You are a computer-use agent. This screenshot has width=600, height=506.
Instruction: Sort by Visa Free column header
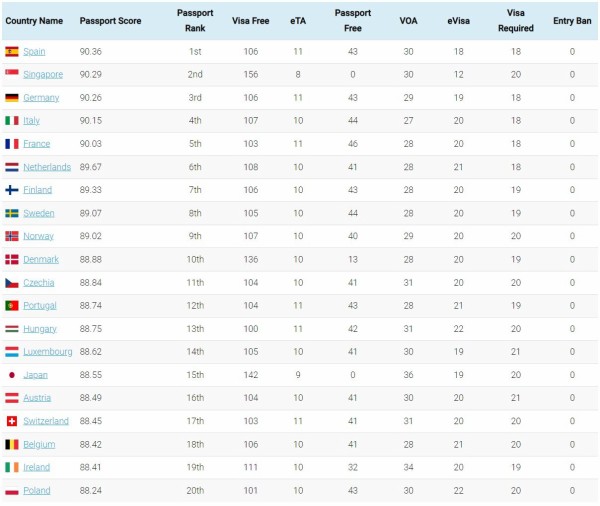251,21
